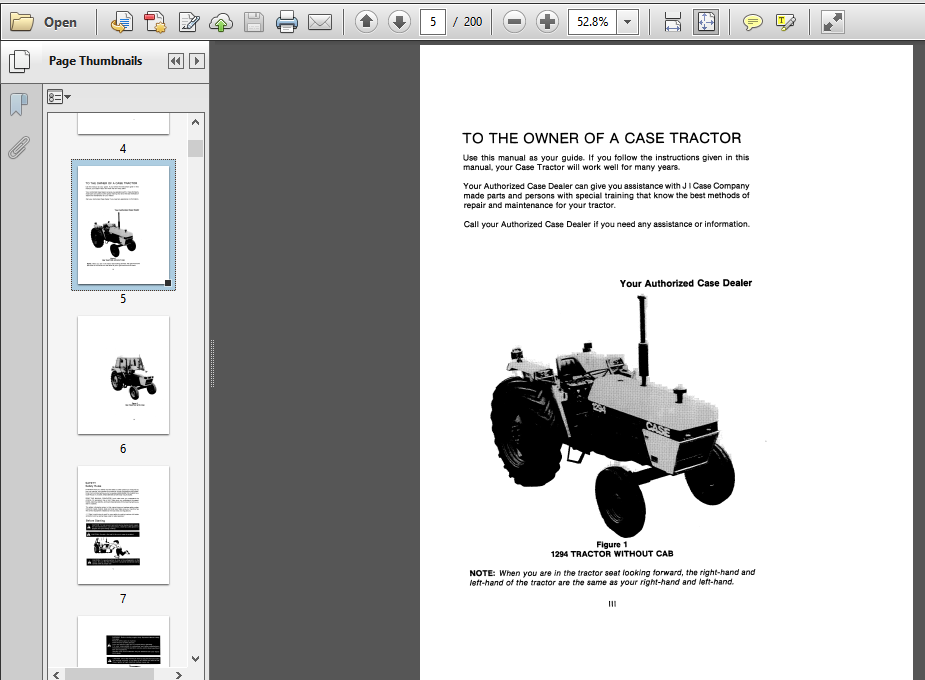Open the edit text and sign icon
Image resolution: width=925 pixels, height=680 pixels.
tap(188, 22)
